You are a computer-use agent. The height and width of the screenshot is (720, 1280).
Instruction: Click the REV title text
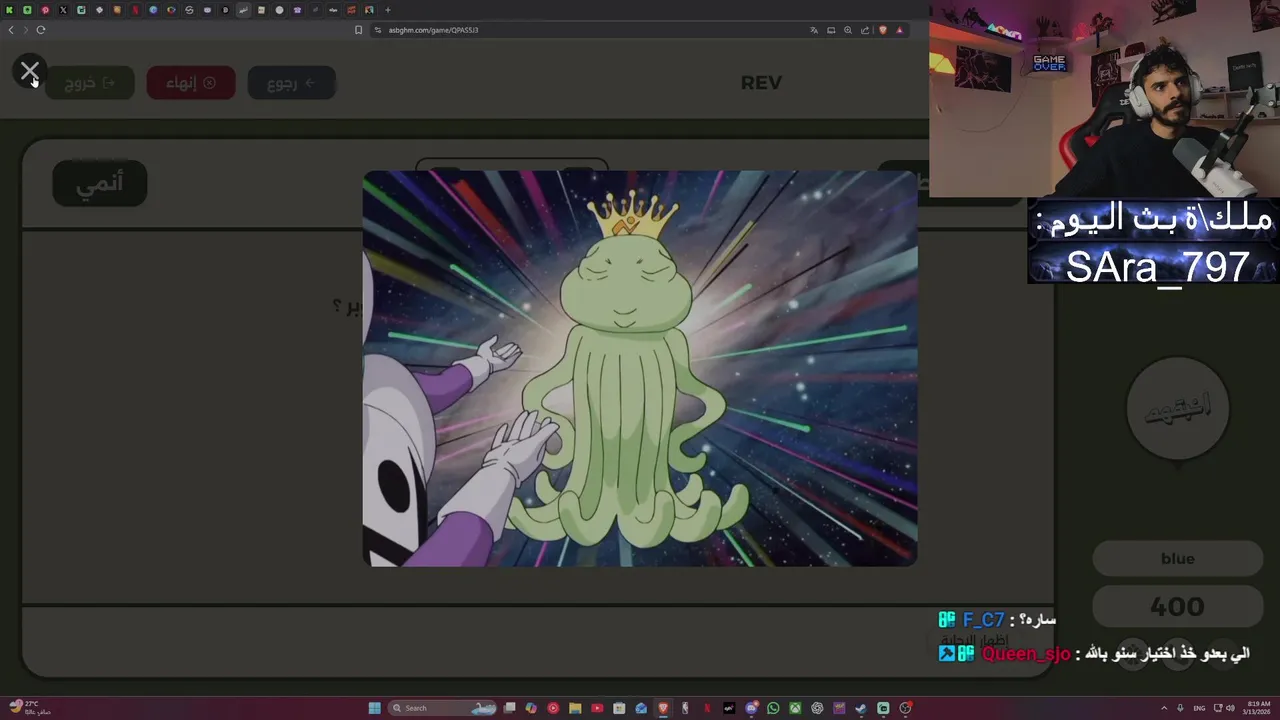[761, 83]
